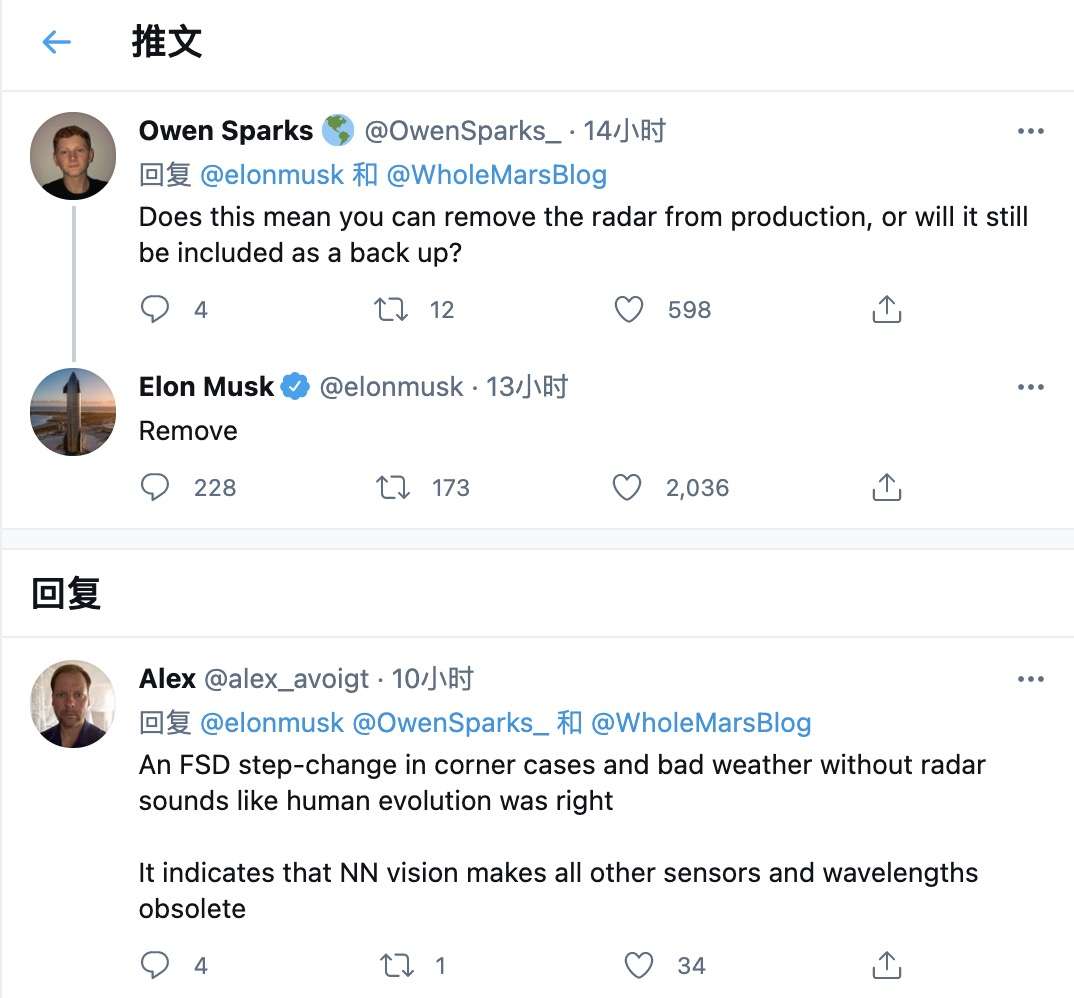This screenshot has width=1074, height=998.
Task: View Elon Musk's profile picture
Action: tap(73, 412)
